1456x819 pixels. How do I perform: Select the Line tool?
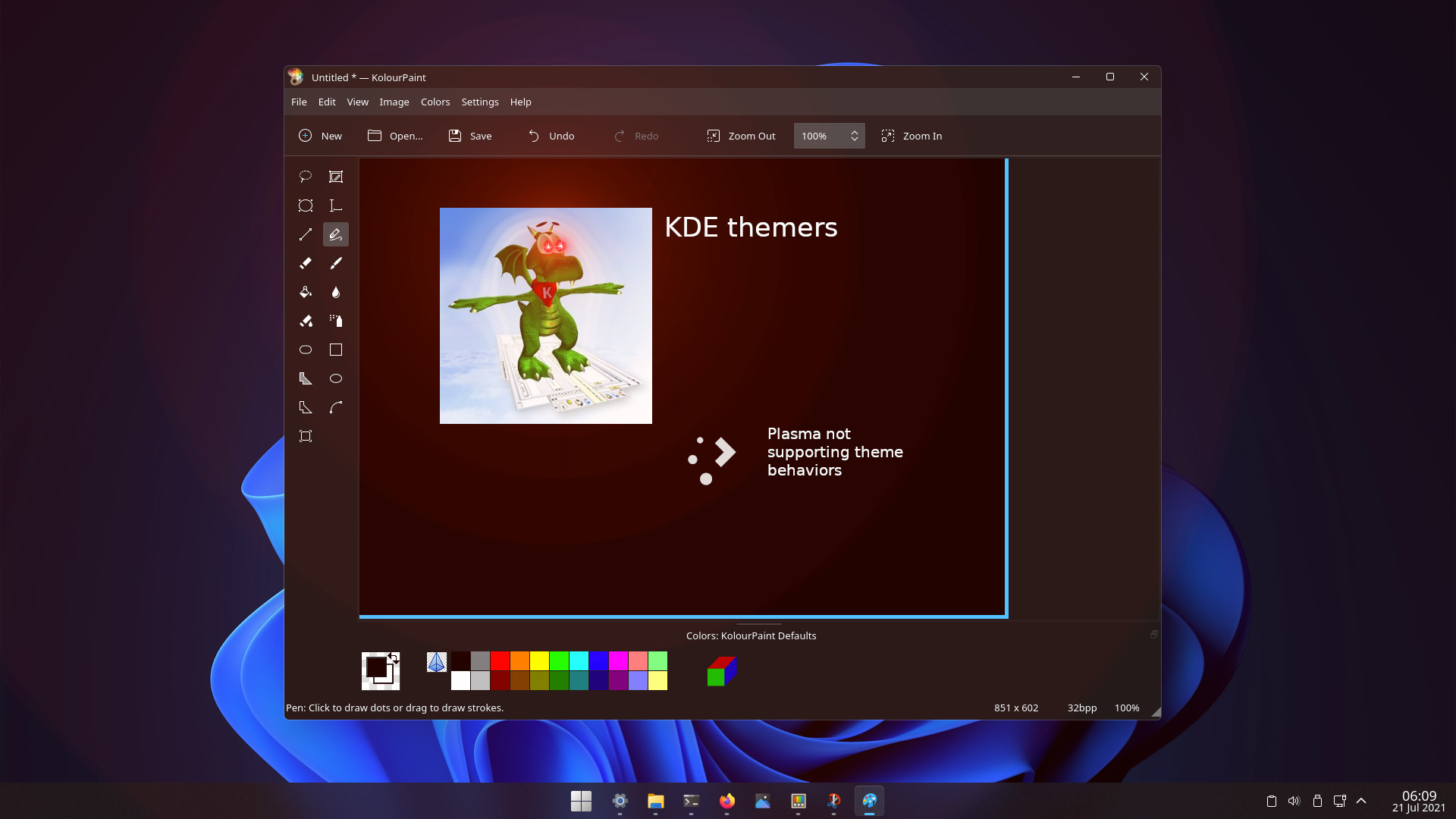coord(306,234)
